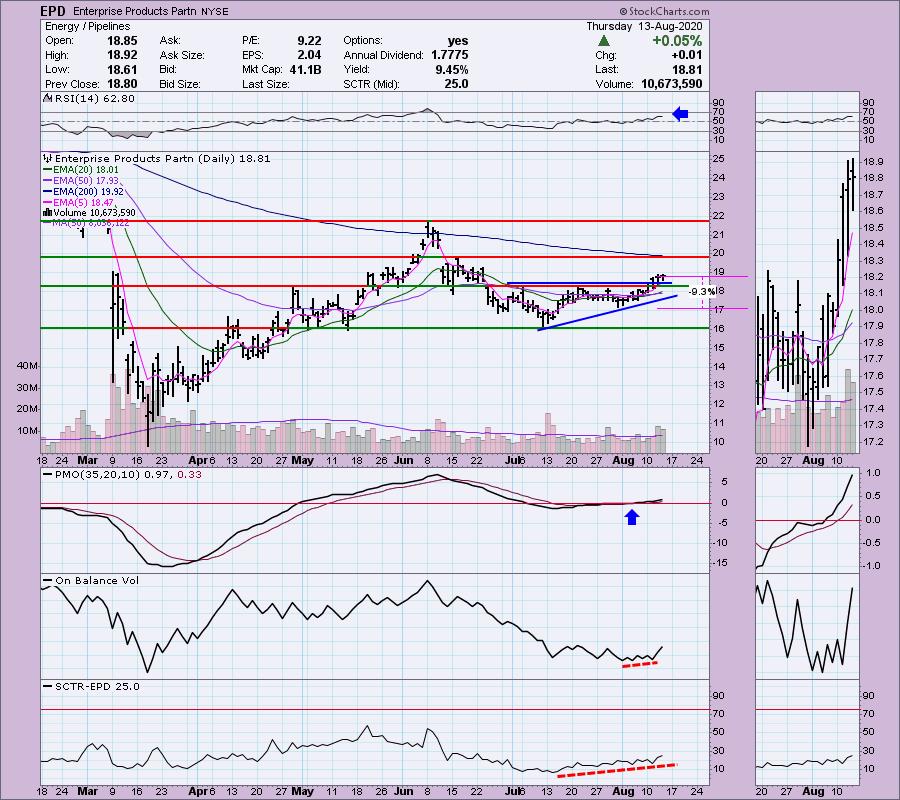Select the EMA(20) 18.01 legend entry
This screenshot has height=800, width=900.
point(80,169)
